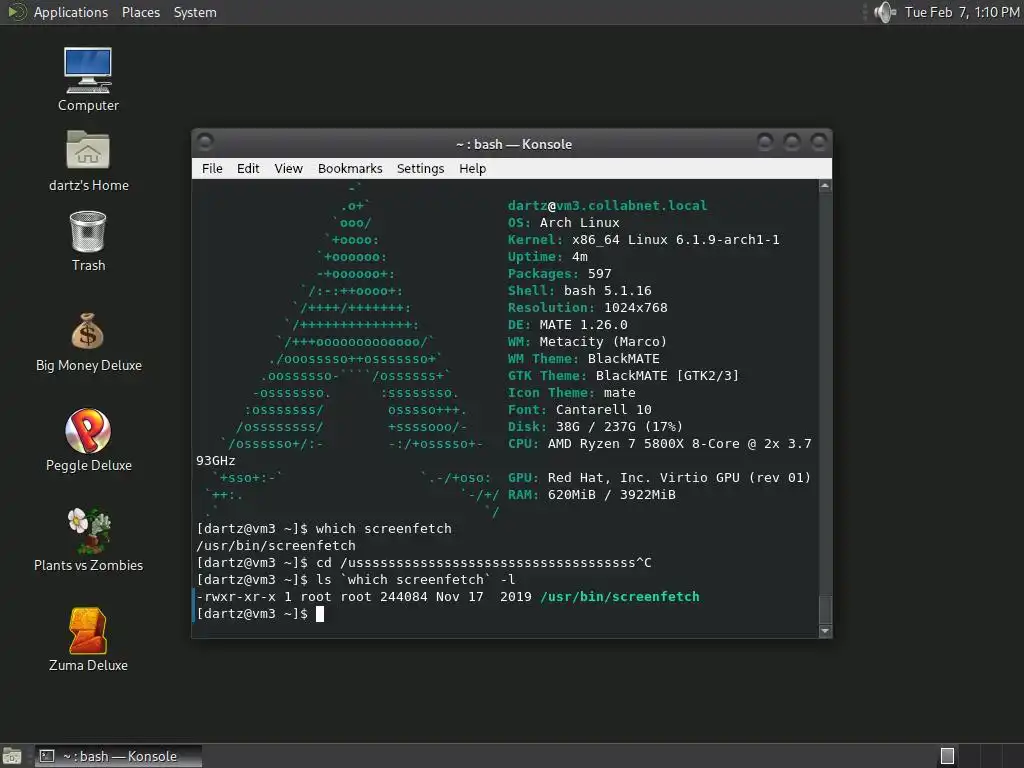Viewport: 1024px width, 768px height.
Task: Click Konsole scrollbar up arrow
Action: [825, 186]
